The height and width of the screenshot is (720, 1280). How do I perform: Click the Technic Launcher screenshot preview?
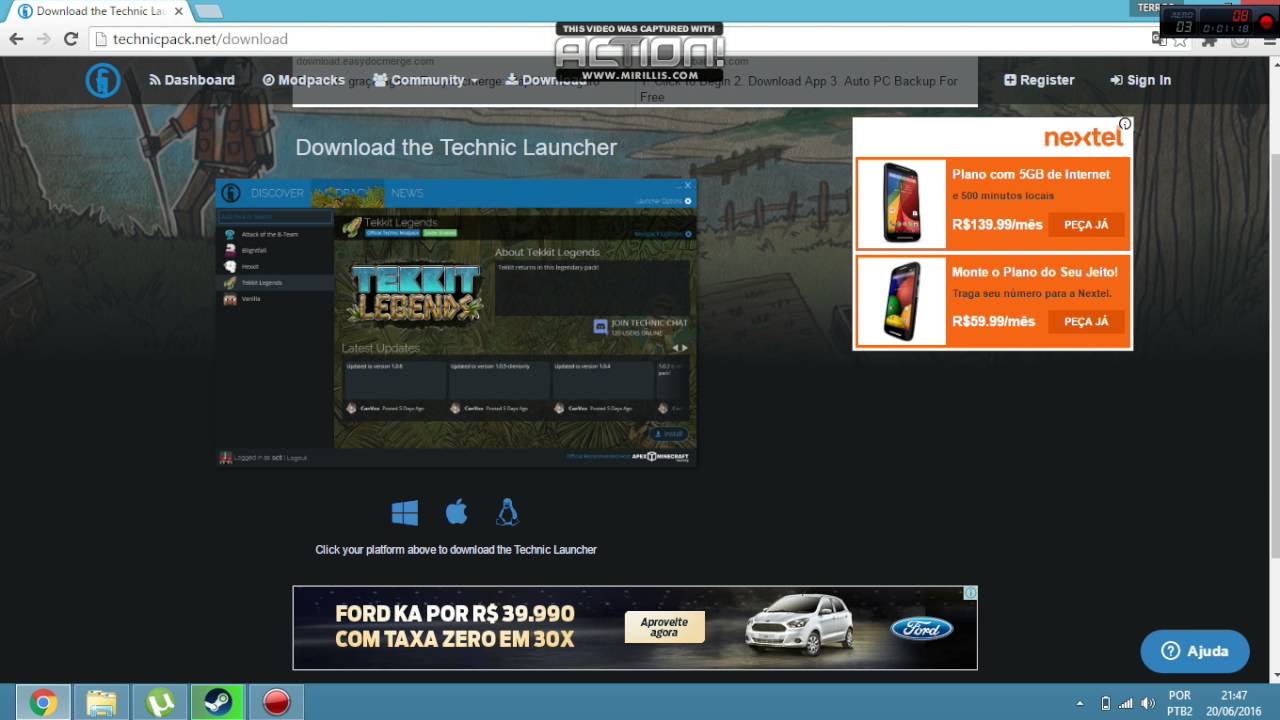pos(456,322)
